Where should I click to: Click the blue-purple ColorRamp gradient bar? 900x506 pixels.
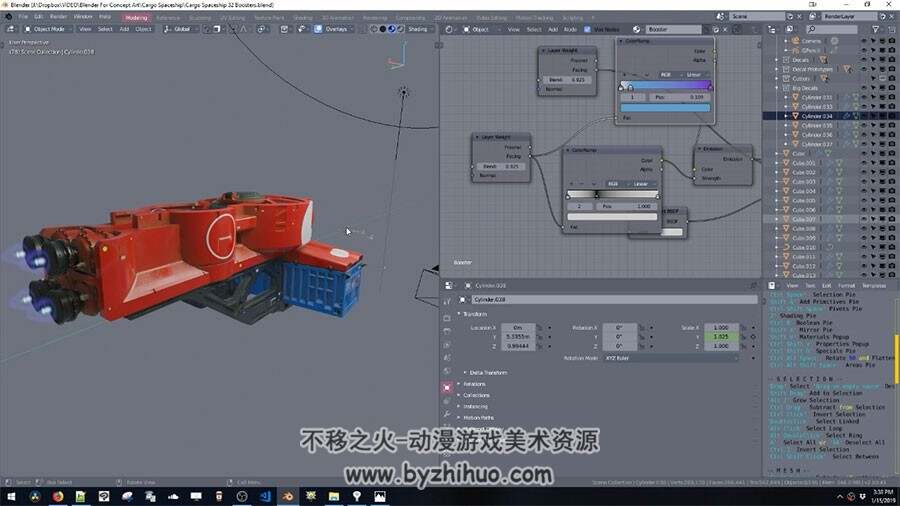point(666,85)
